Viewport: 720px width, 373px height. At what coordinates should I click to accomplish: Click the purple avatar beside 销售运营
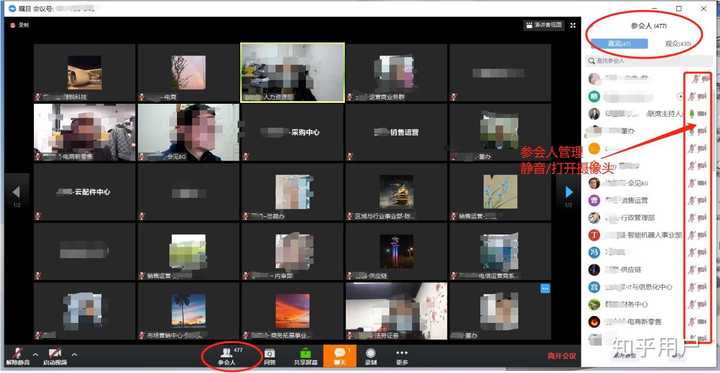[594, 200]
